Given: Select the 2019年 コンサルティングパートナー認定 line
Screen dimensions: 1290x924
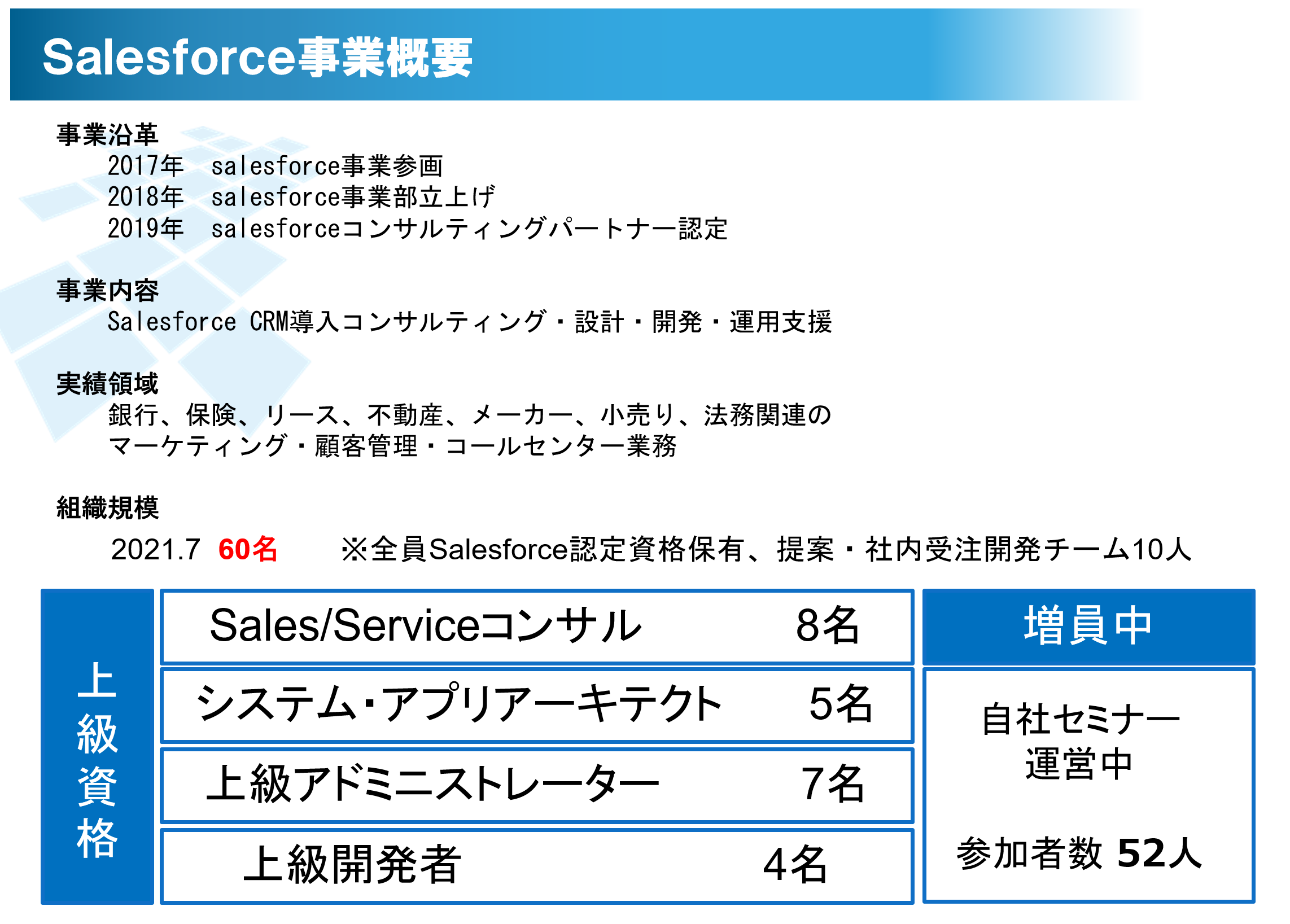Looking at the screenshot, I should point(418,229).
